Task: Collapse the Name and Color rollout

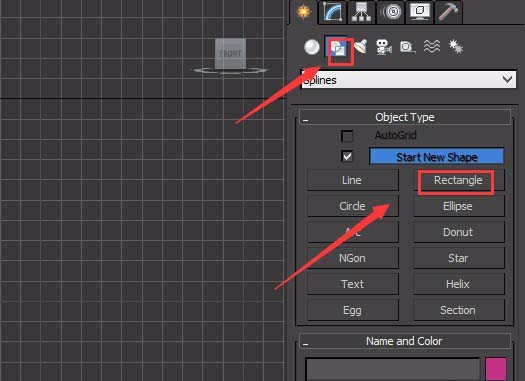Action: coord(405,341)
